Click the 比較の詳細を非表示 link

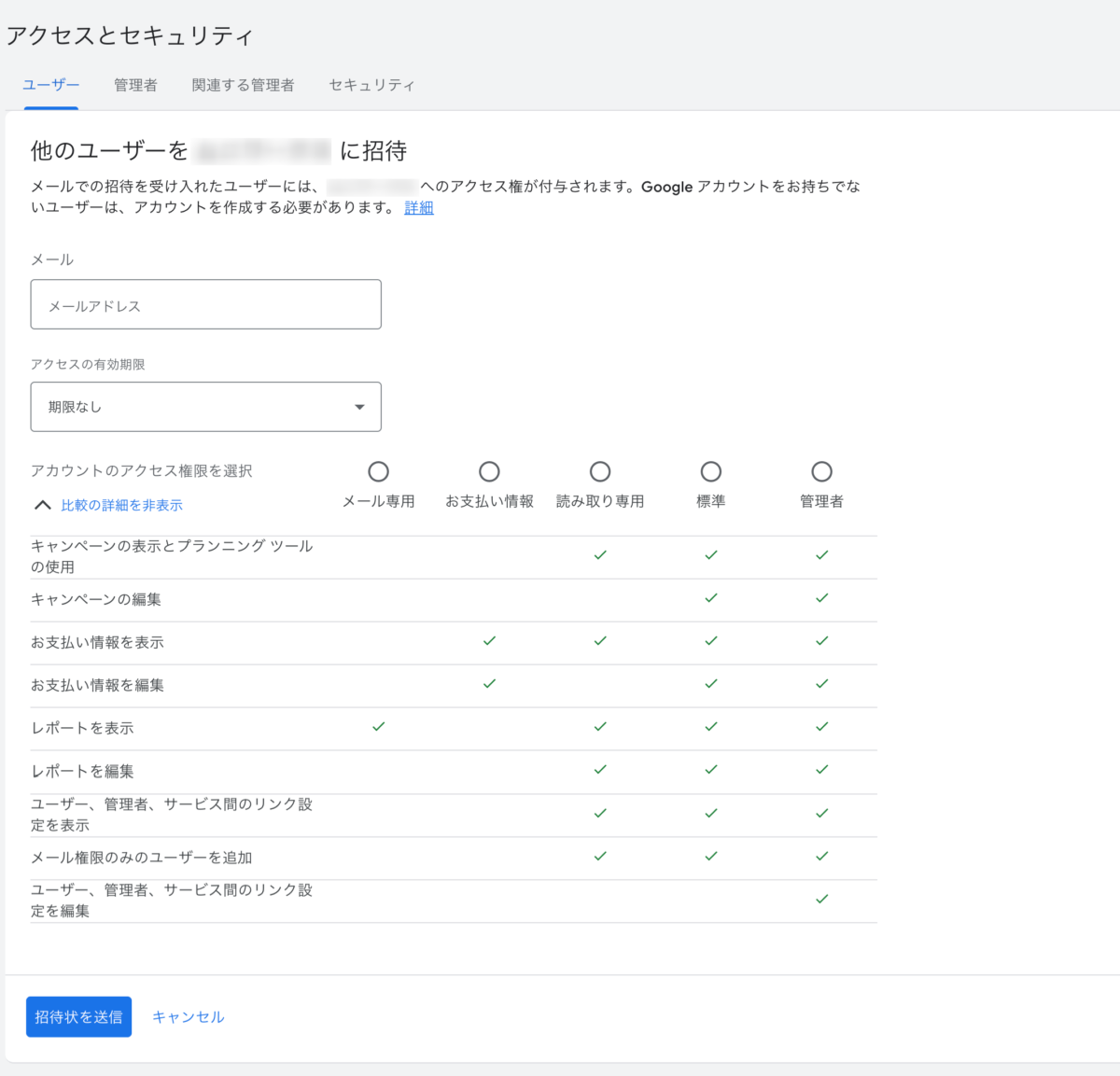[x=121, y=505]
